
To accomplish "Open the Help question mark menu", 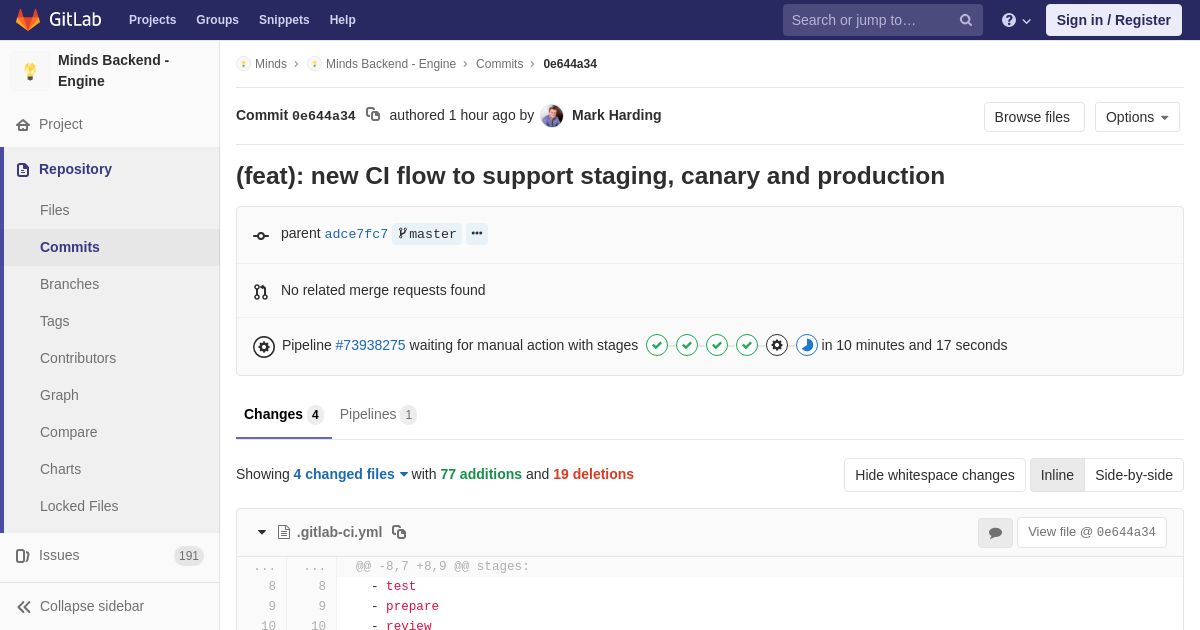I will (x=1016, y=20).
